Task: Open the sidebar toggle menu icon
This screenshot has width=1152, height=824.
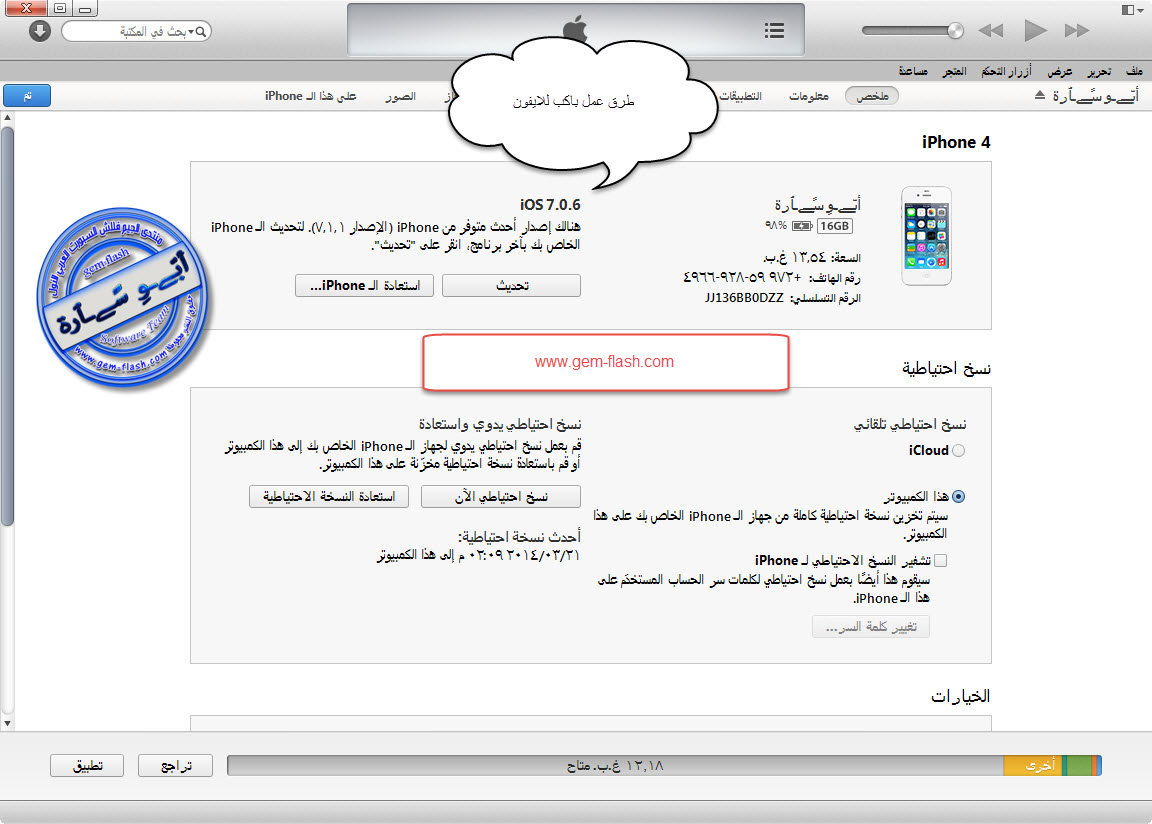Action: coord(1131,10)
